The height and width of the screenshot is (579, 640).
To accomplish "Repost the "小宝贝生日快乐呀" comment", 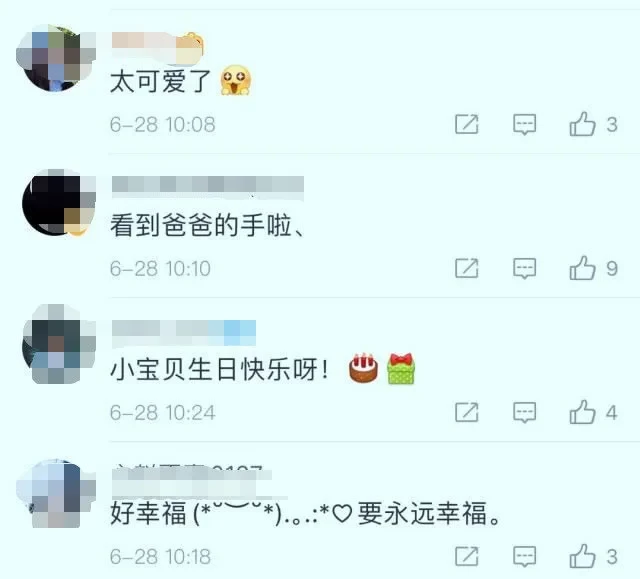I will pyautogui.click(x=467, y=412).
